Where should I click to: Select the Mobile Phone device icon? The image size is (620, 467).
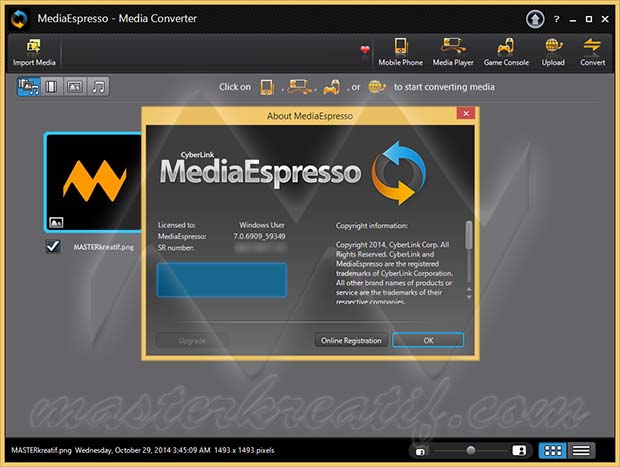click(x=400, y=52)
